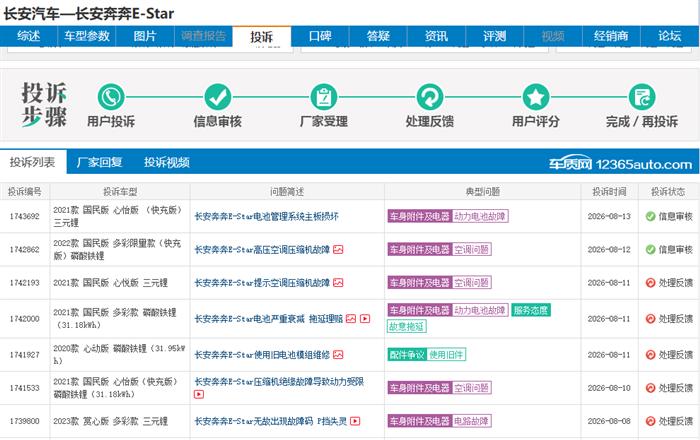
Task: Open image icon on complaint 1742862 row
Action: (338, 249)
